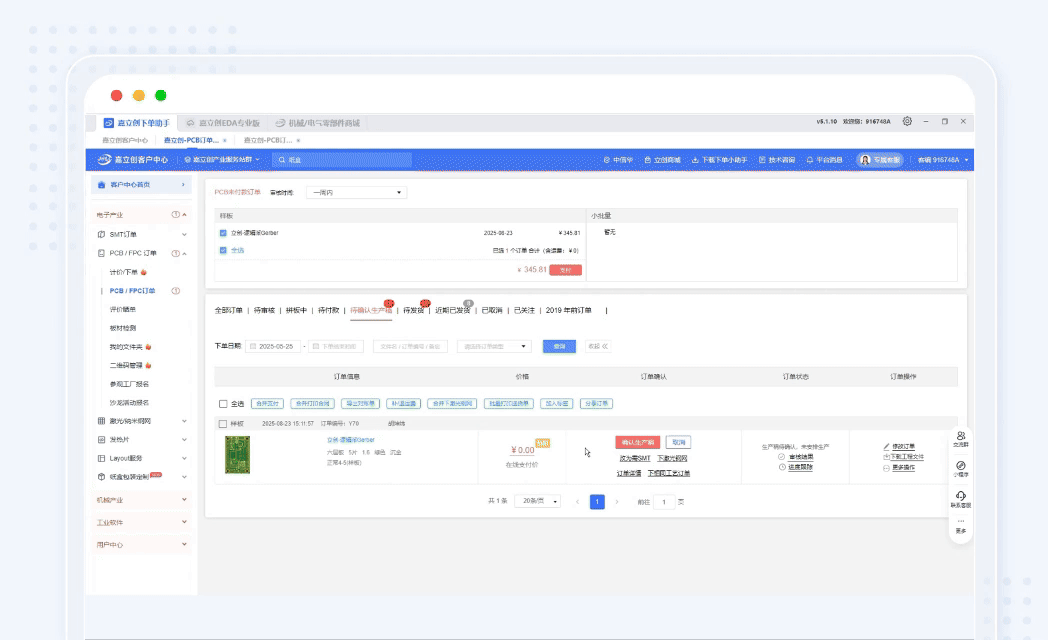Open the 订单详情 link

[x=629, y=473]
